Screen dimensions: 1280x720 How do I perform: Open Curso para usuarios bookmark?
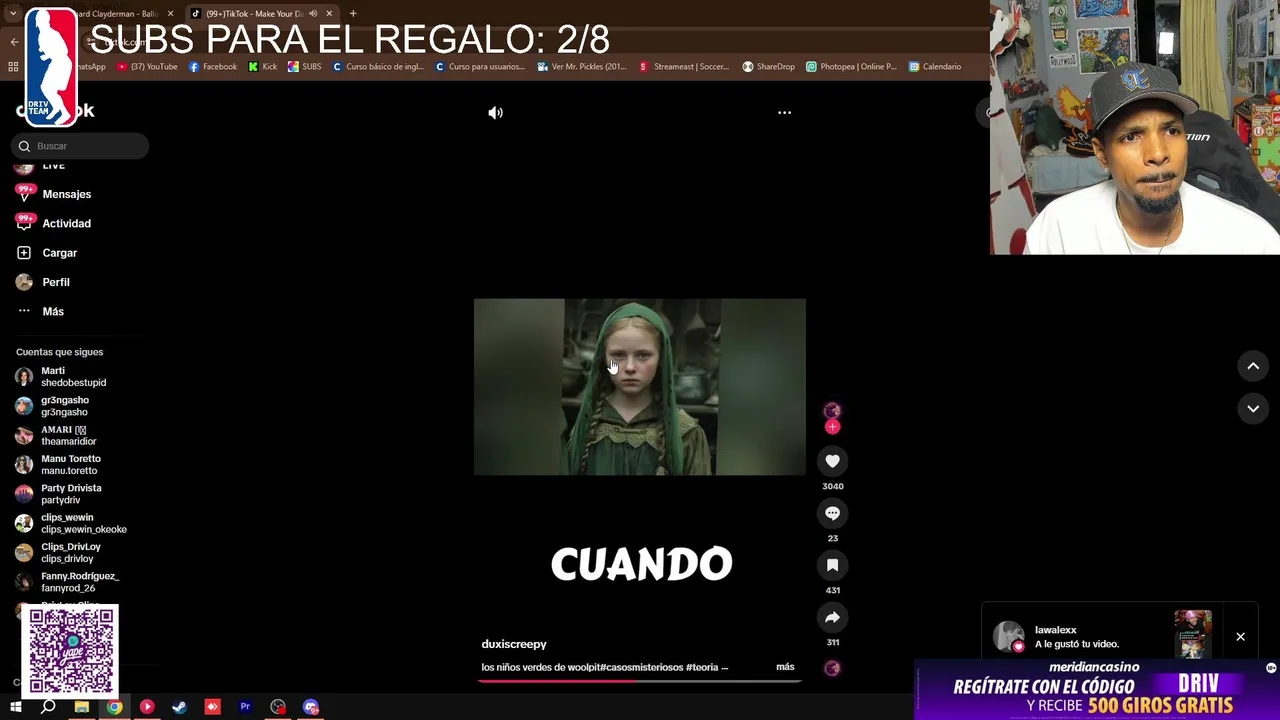[x=480, y=67]
